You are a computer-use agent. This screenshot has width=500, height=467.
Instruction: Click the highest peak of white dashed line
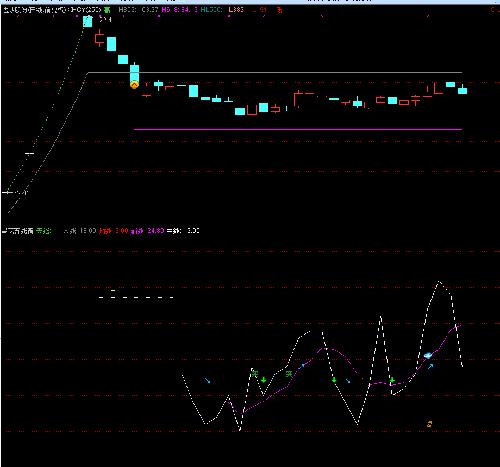point(439,282)
